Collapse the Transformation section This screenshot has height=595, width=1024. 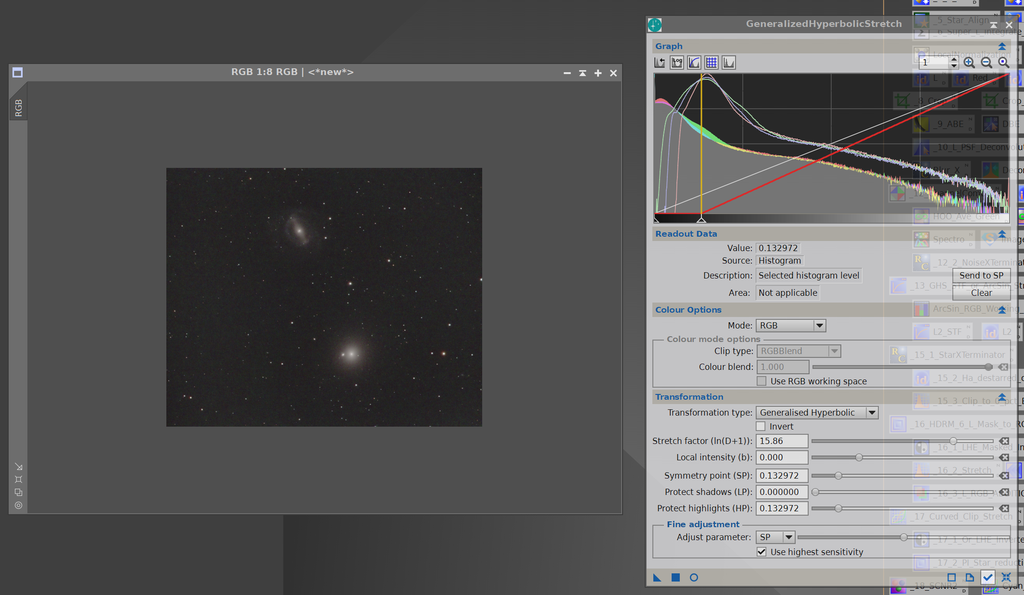pyautogui.click(x=1002, y=397)
